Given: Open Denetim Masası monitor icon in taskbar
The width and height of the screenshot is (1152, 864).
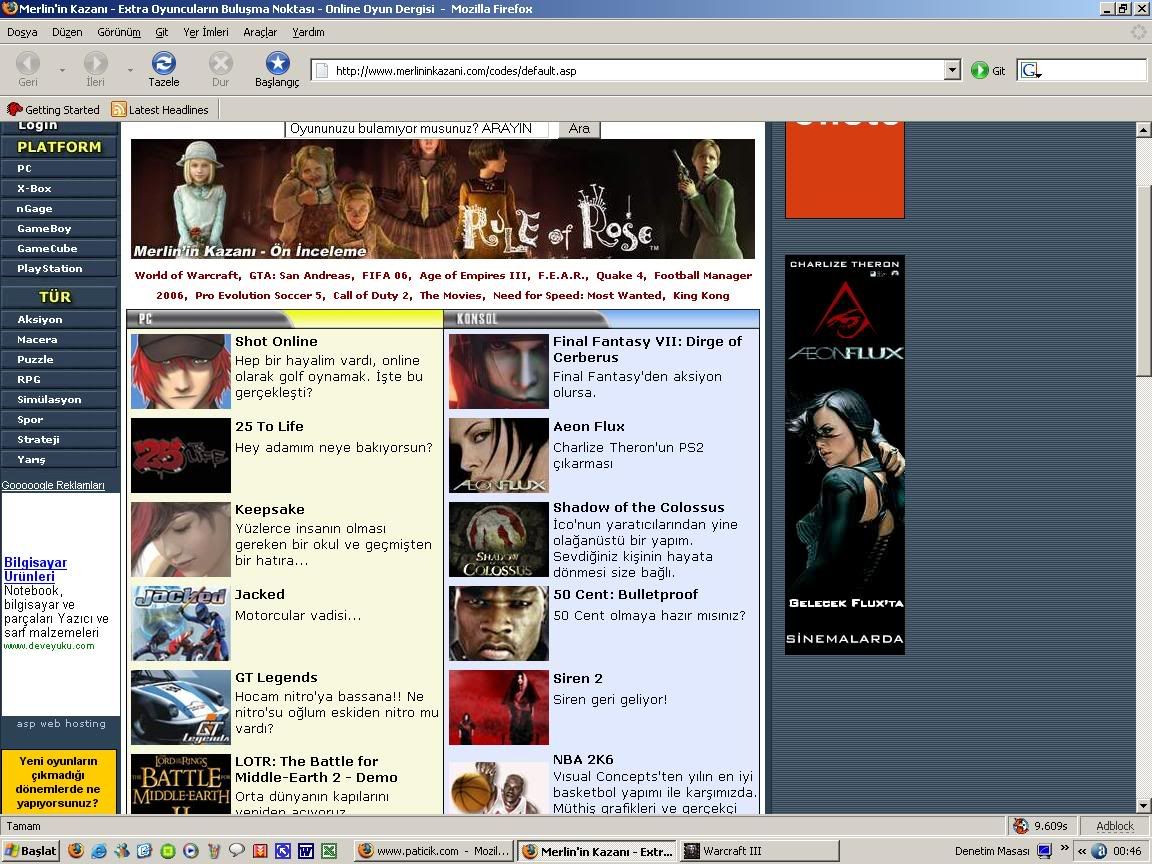Looking at the screenshot, I should (1044, 851).
